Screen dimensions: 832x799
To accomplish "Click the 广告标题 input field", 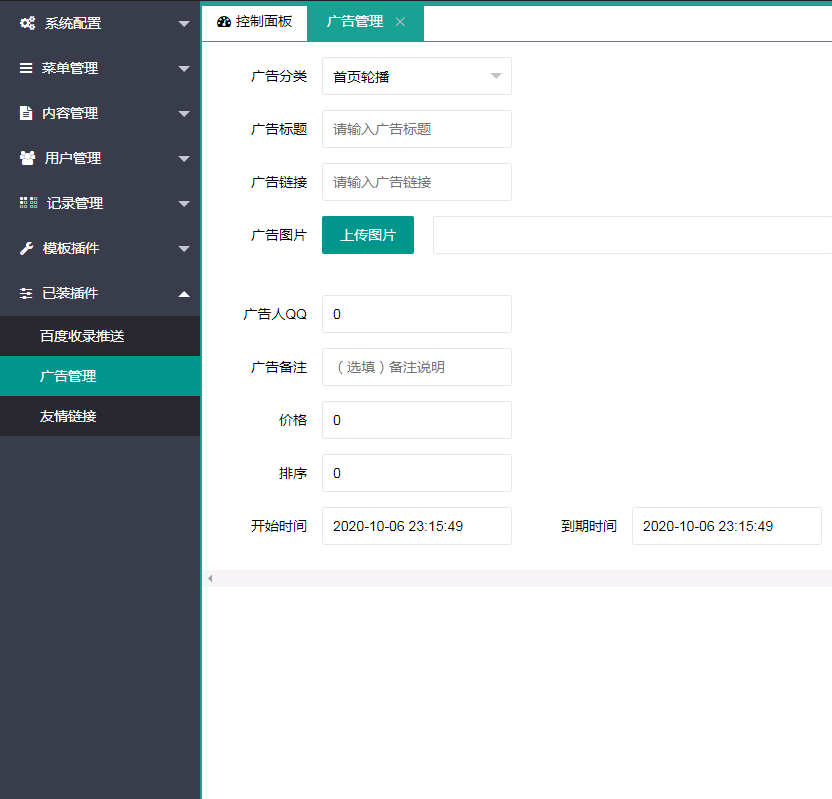I will click(417, 129).
